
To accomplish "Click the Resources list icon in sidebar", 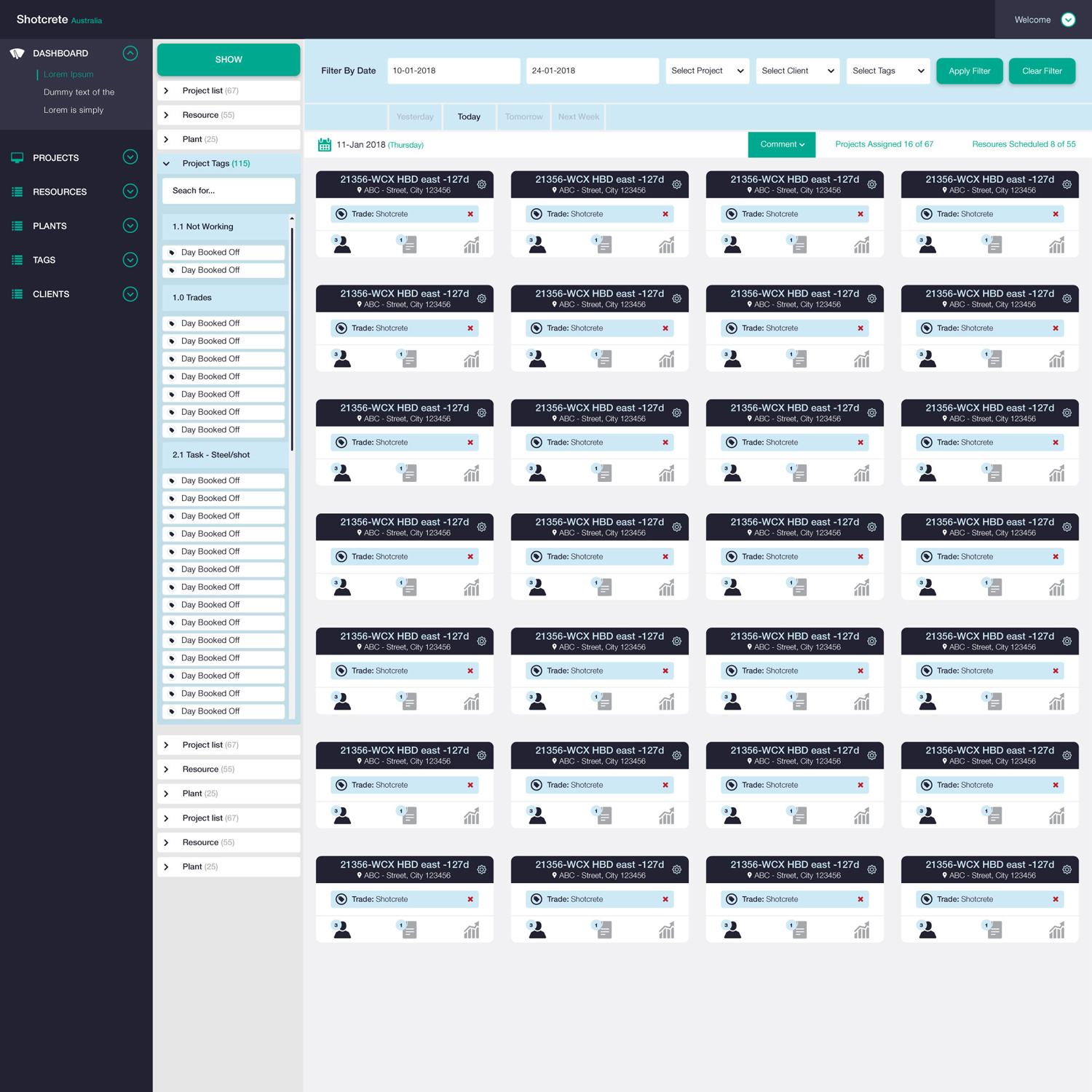I will click(17, 192).
